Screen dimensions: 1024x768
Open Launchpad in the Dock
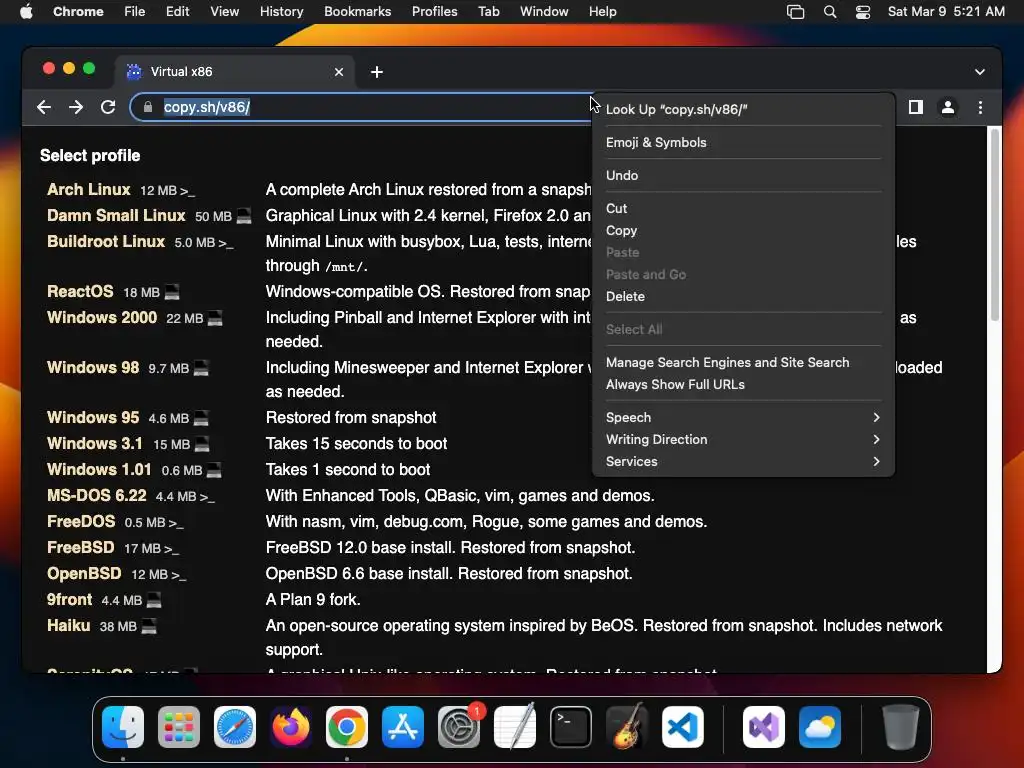[179, 727]
